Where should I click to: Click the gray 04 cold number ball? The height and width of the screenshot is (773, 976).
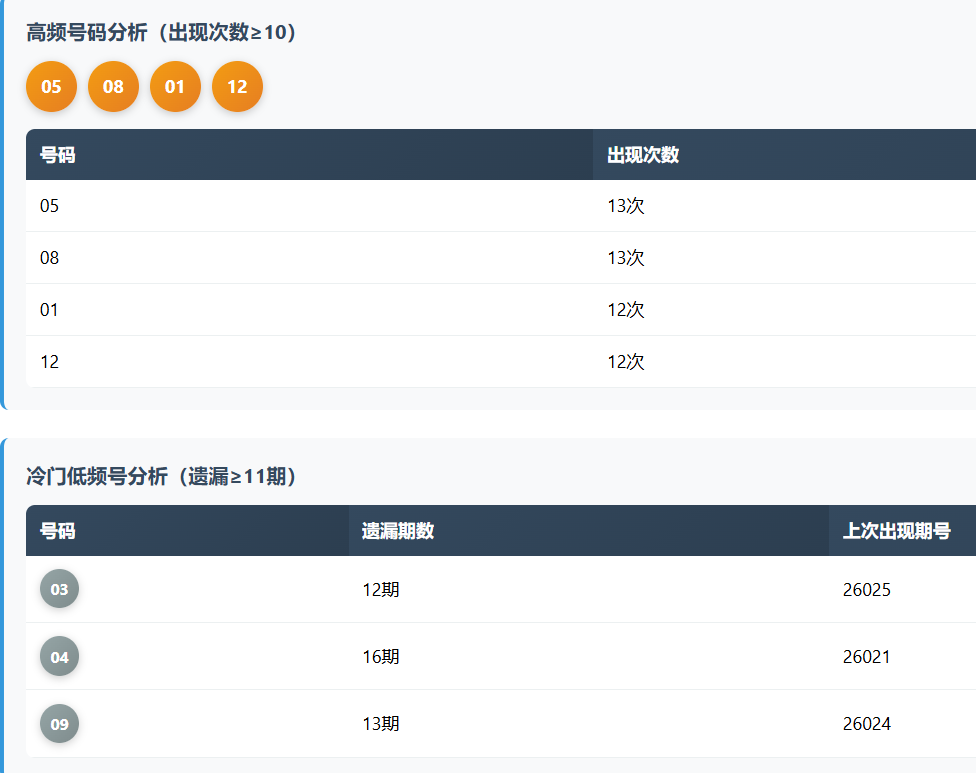[59, 657]
